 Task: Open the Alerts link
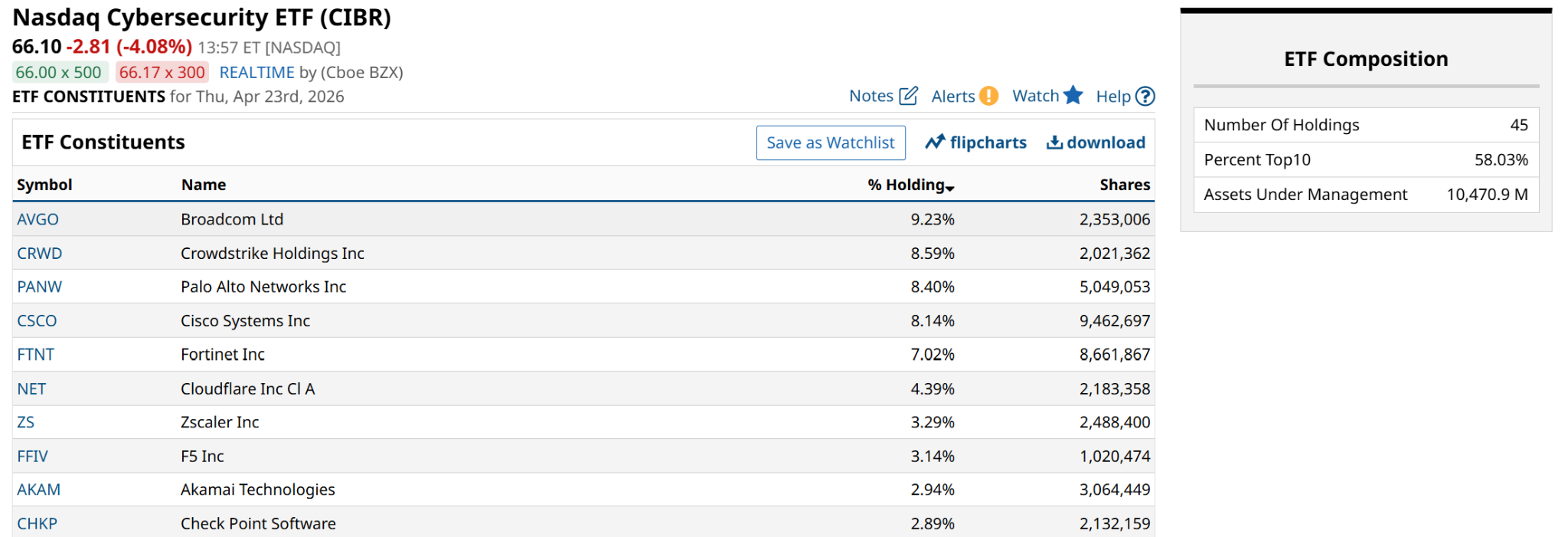[x=953, y=96]
